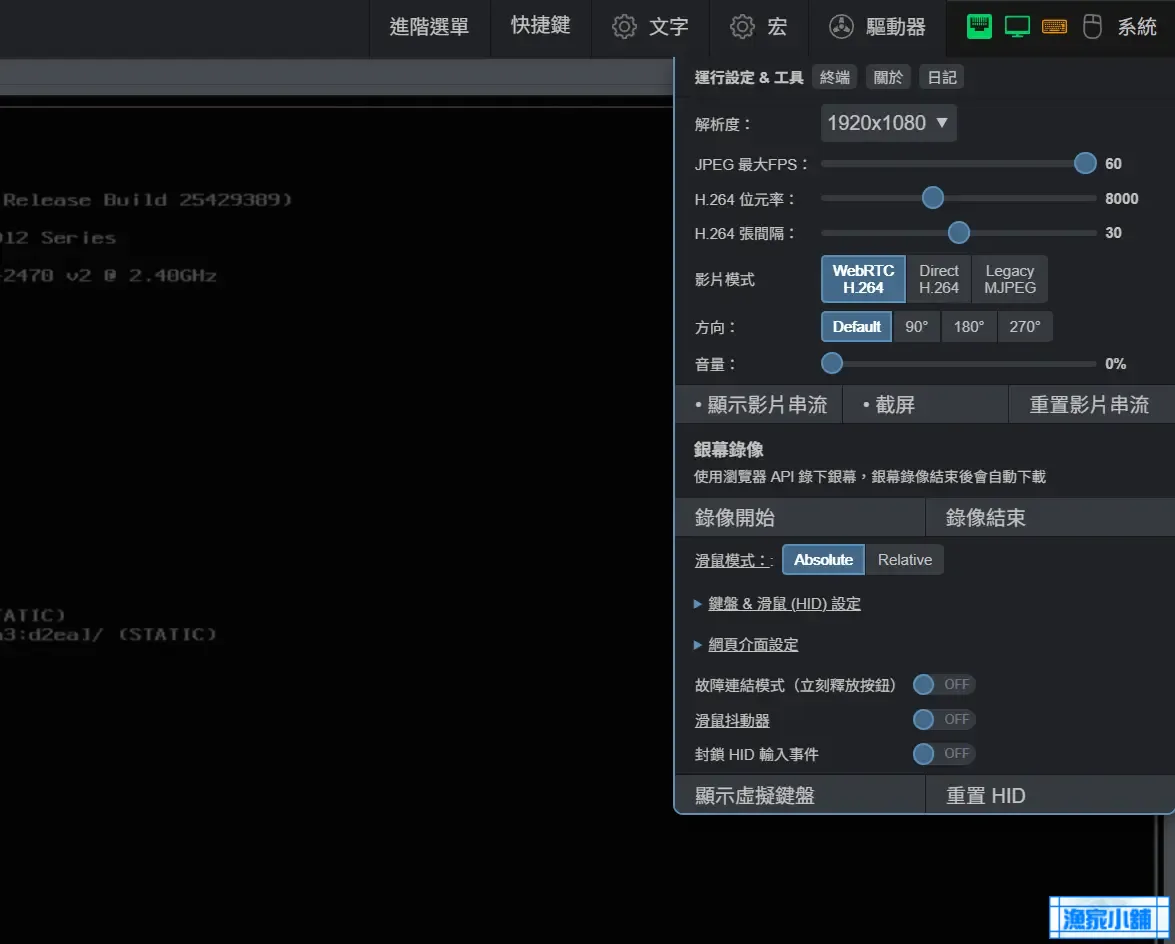Adjust the H.264 張間隔 slider

958,233
